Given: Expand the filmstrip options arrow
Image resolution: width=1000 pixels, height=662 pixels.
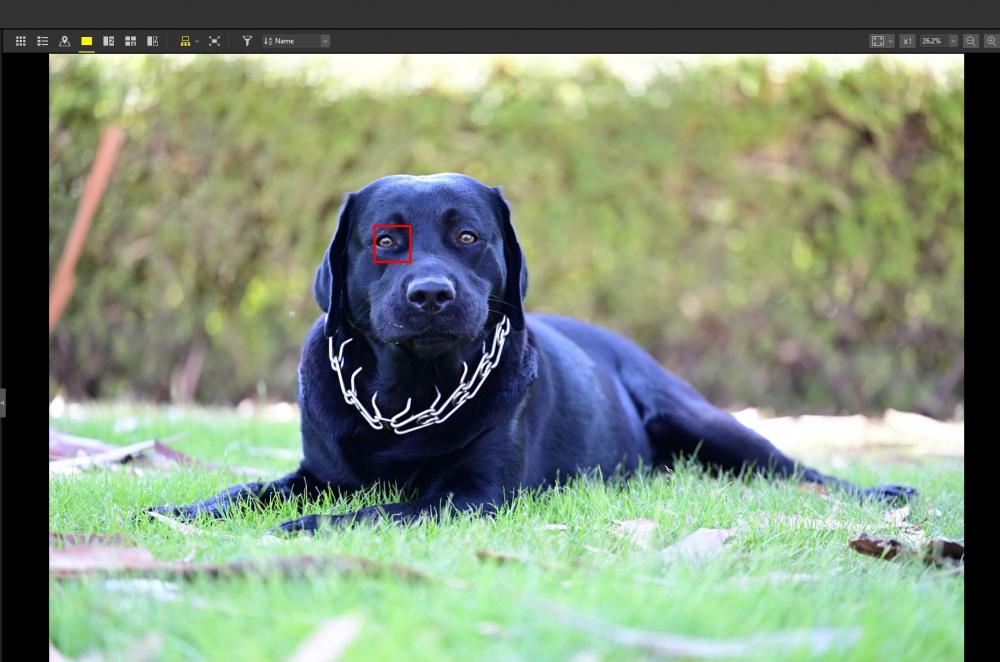Looking at the screenshot, I should pos(197,41).
